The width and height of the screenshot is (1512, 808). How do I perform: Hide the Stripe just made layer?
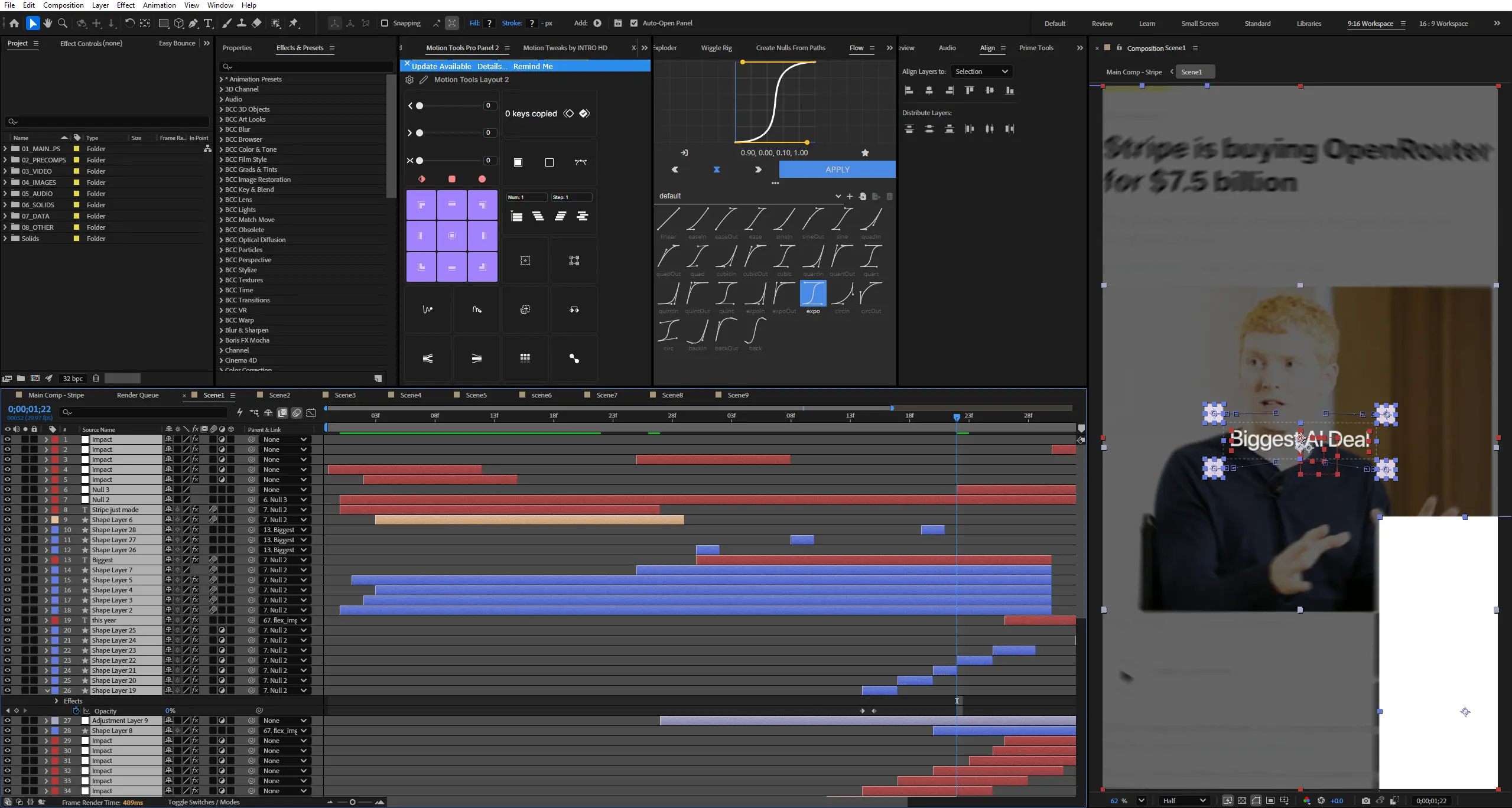click(x=7, y=510)
